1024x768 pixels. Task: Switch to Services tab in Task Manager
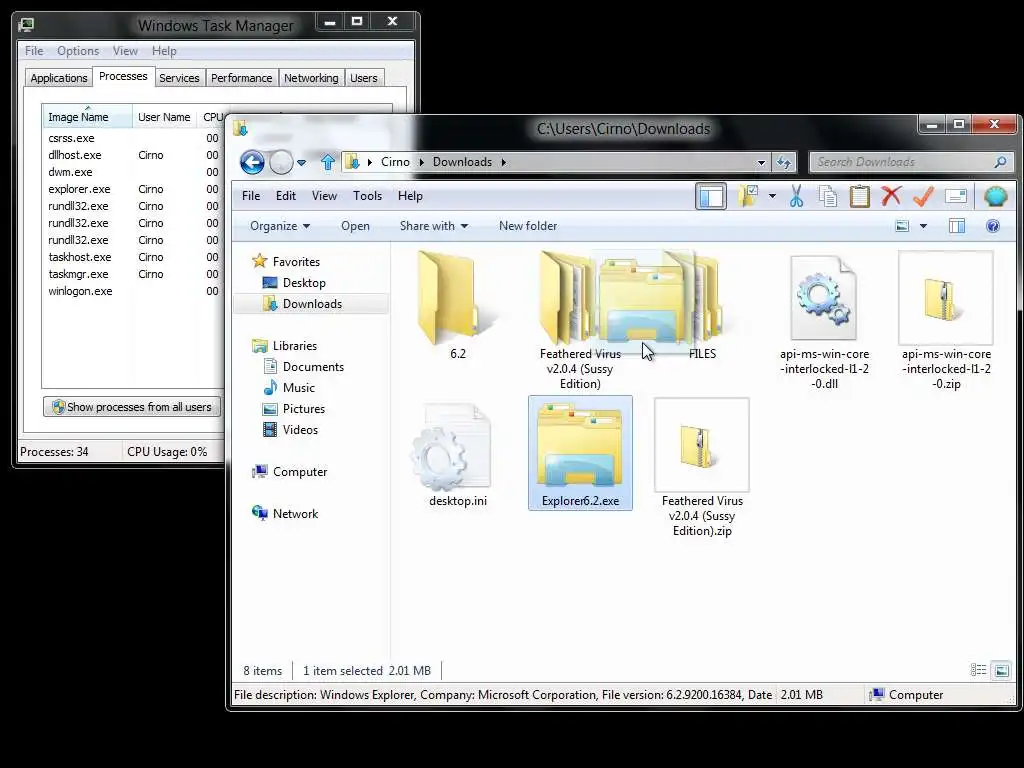tap(179, 78)
